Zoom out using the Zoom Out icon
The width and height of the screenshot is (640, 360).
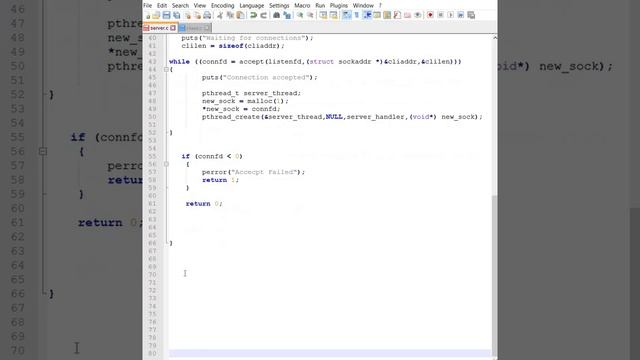coord(310,15)
